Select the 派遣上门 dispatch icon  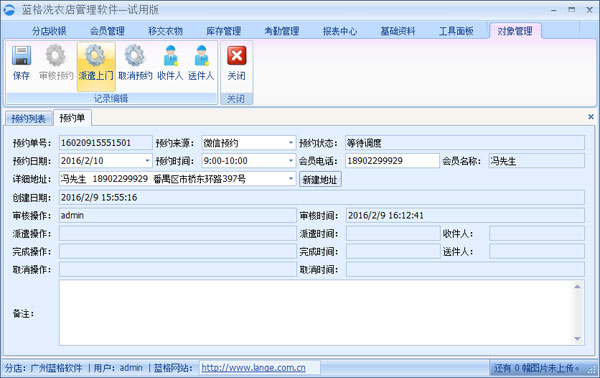[96, 56]
